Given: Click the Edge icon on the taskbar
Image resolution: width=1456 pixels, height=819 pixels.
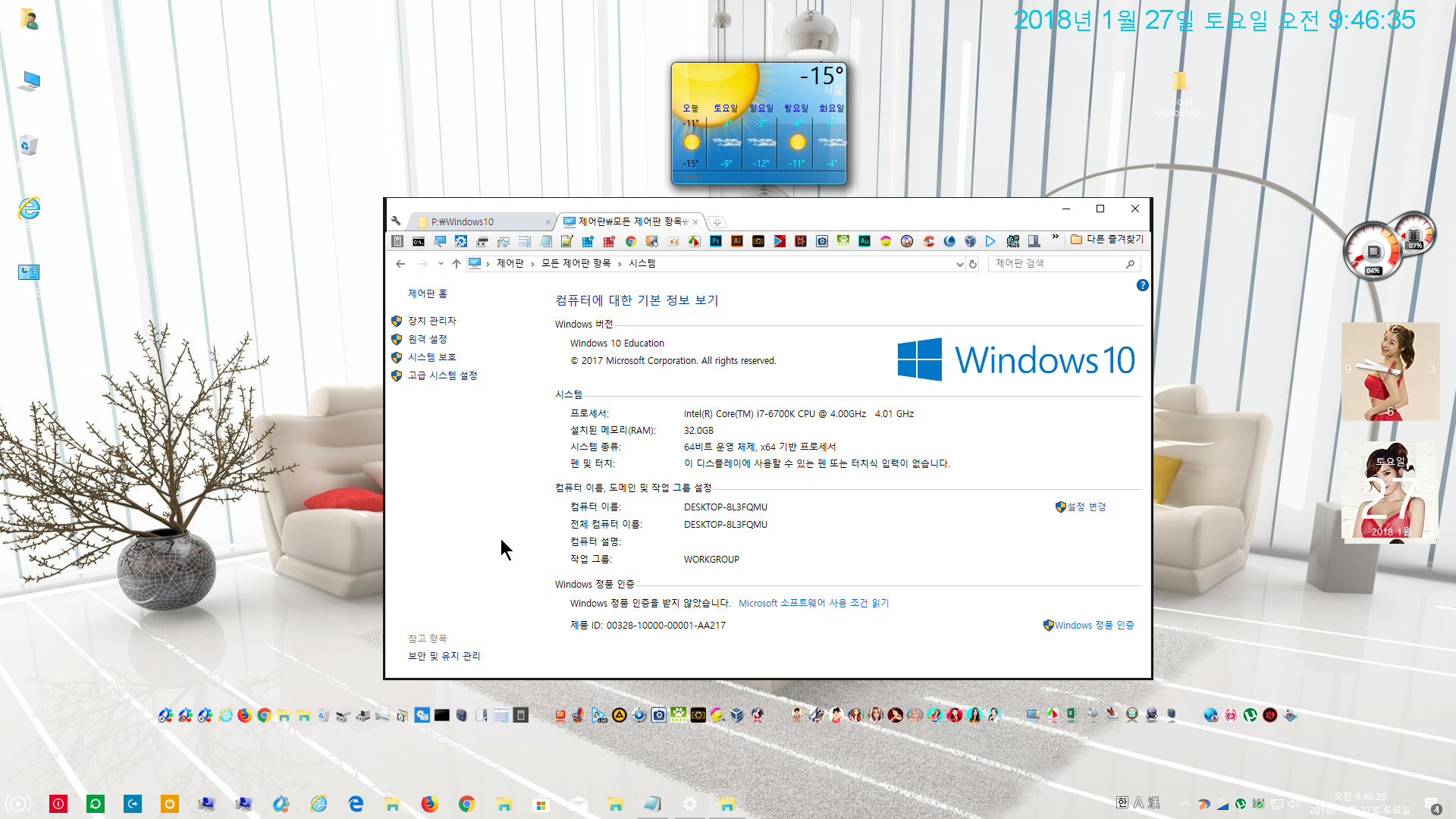Looking at the screenshot, I should pos(356,804).
